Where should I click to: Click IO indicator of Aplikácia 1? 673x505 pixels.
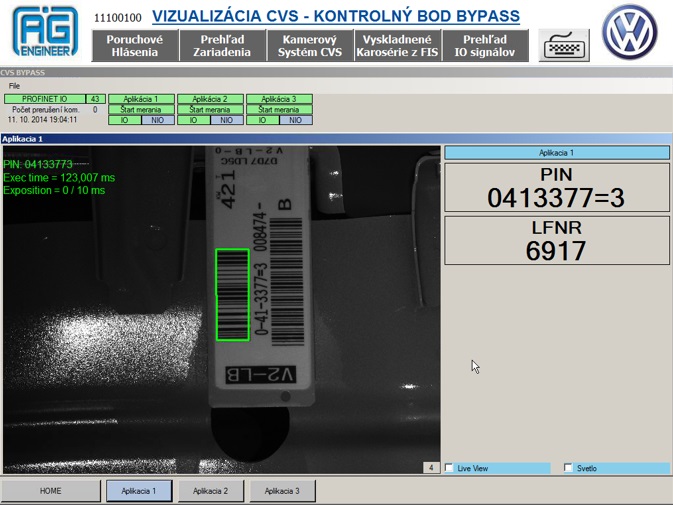[124, 120]
